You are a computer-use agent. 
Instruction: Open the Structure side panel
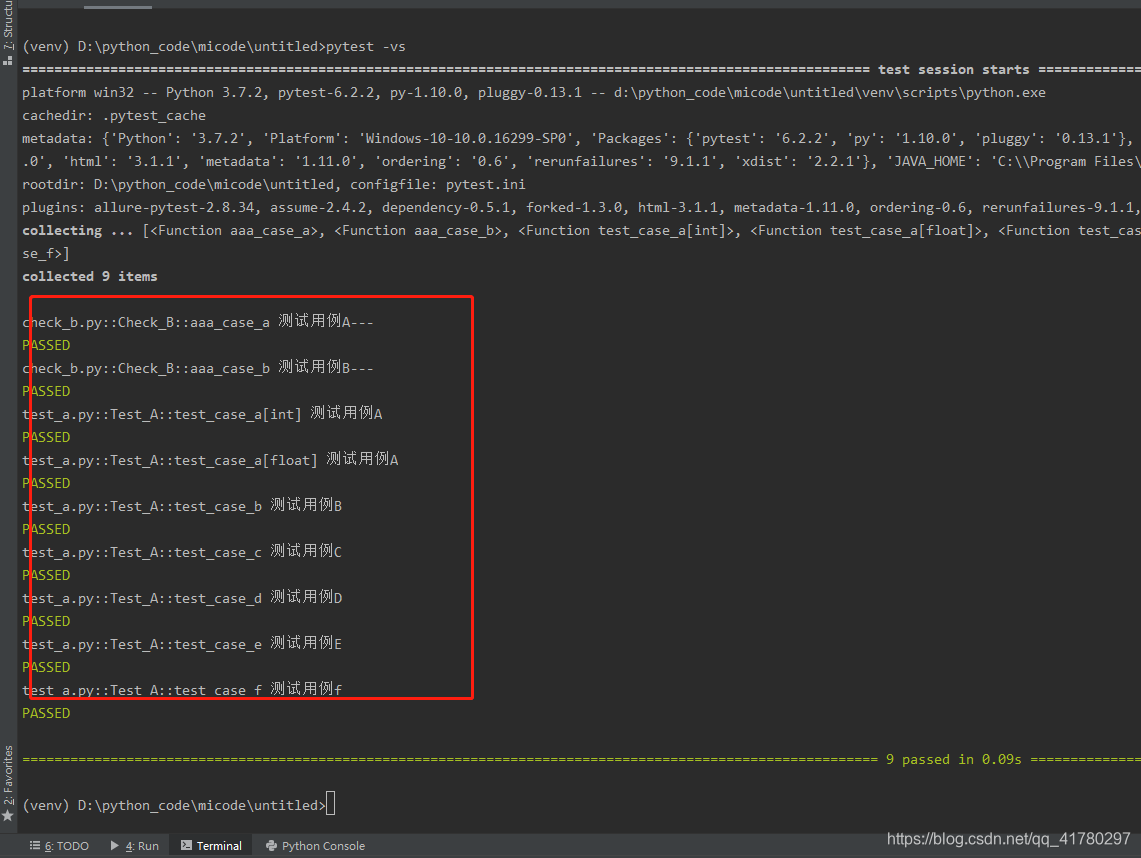click(8, 24)
